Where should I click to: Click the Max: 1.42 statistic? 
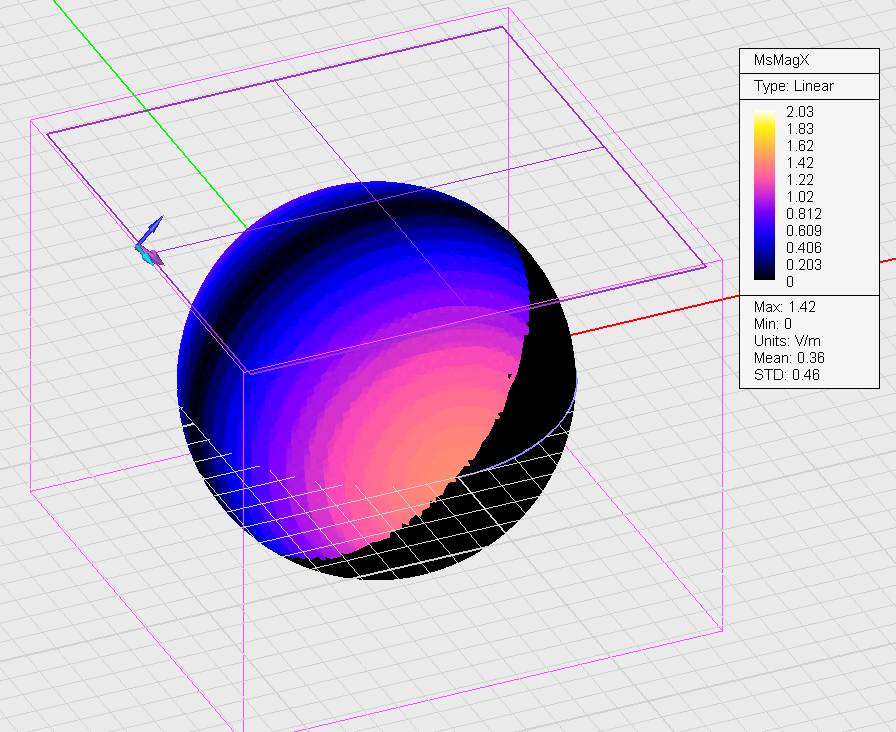click(x=783, y=307)
